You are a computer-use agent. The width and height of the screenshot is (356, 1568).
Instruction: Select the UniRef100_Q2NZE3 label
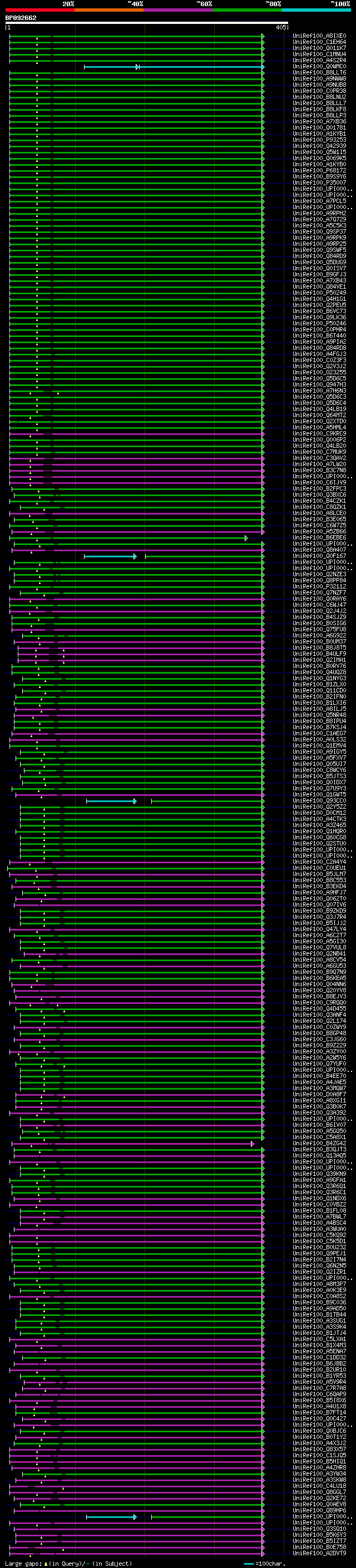click(x=319, y=575)
